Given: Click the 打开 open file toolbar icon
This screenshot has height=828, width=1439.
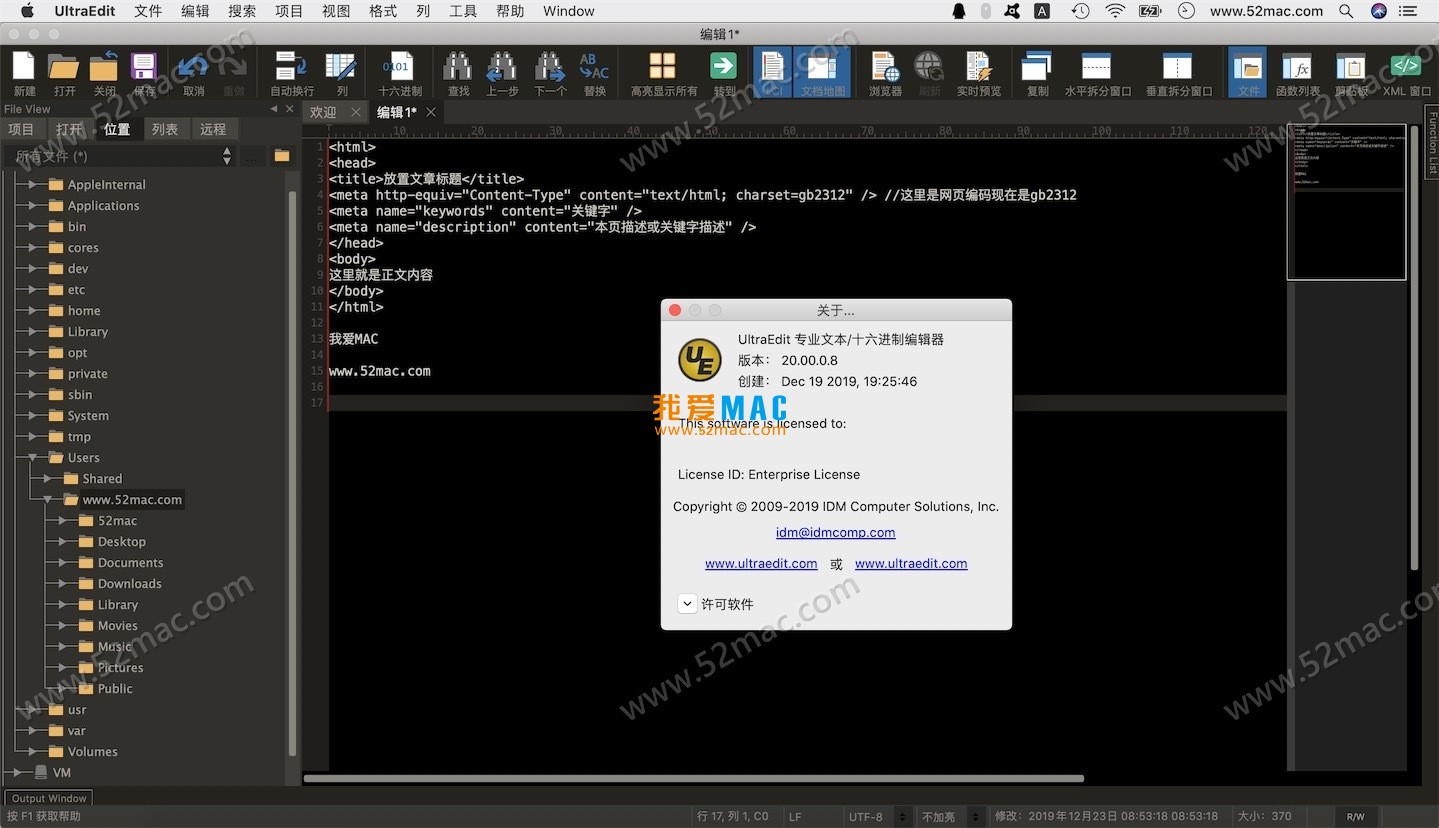Looking at the screenshot, I should click(x=64, y=72).
